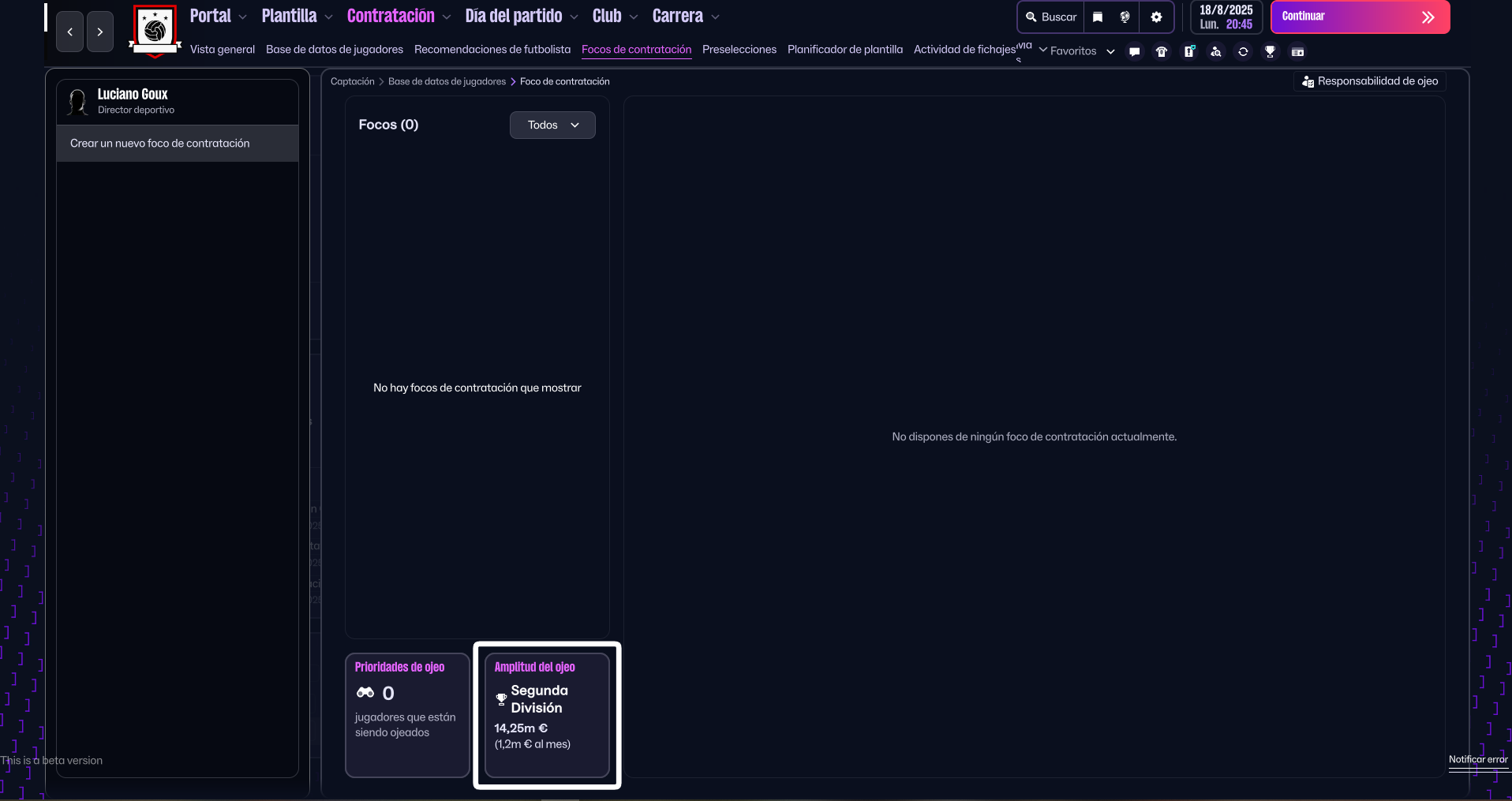Go forward with the right arrow button

[100, 32]
